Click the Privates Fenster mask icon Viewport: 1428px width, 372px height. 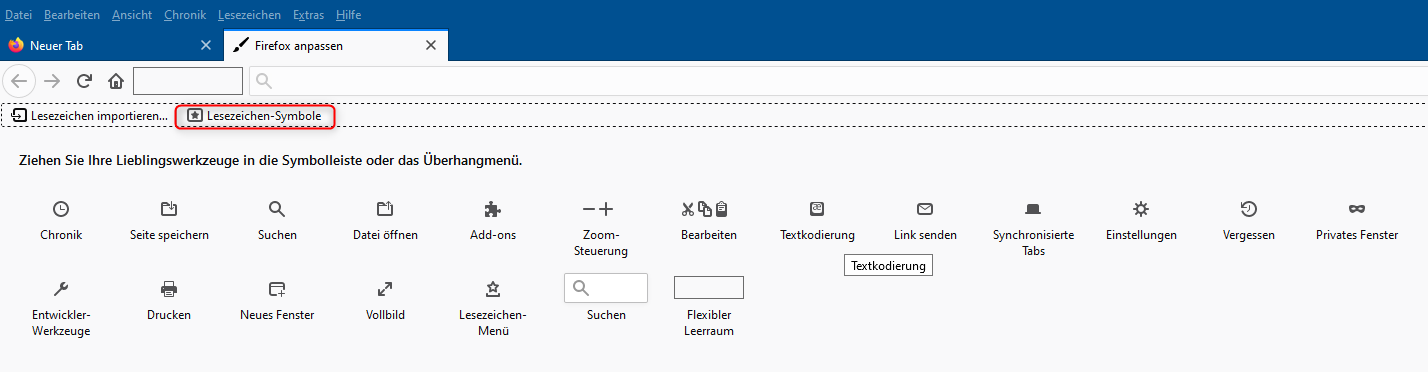1357,209
